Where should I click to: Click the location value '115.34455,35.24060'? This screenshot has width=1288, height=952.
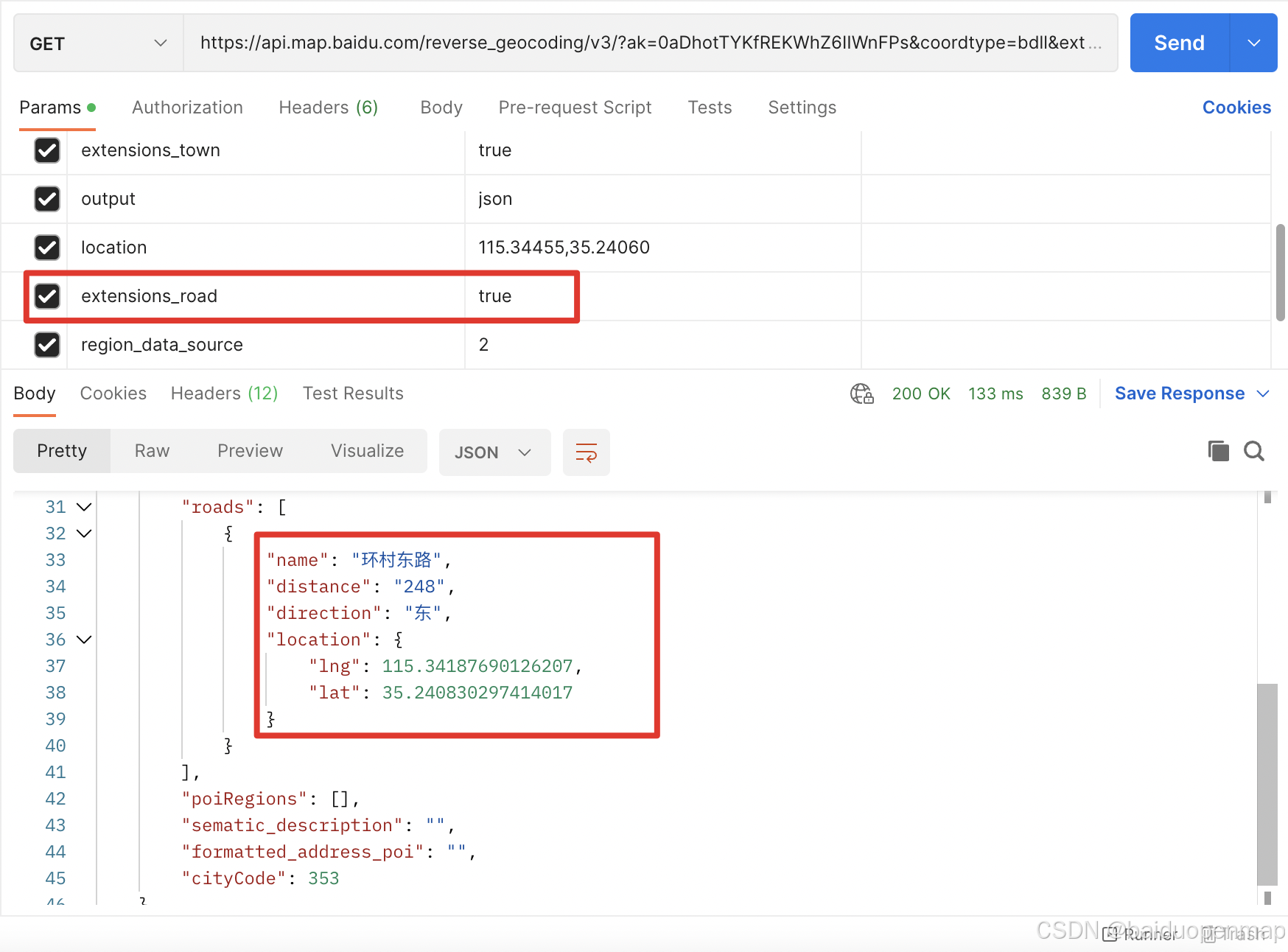[x=564, y=248]
